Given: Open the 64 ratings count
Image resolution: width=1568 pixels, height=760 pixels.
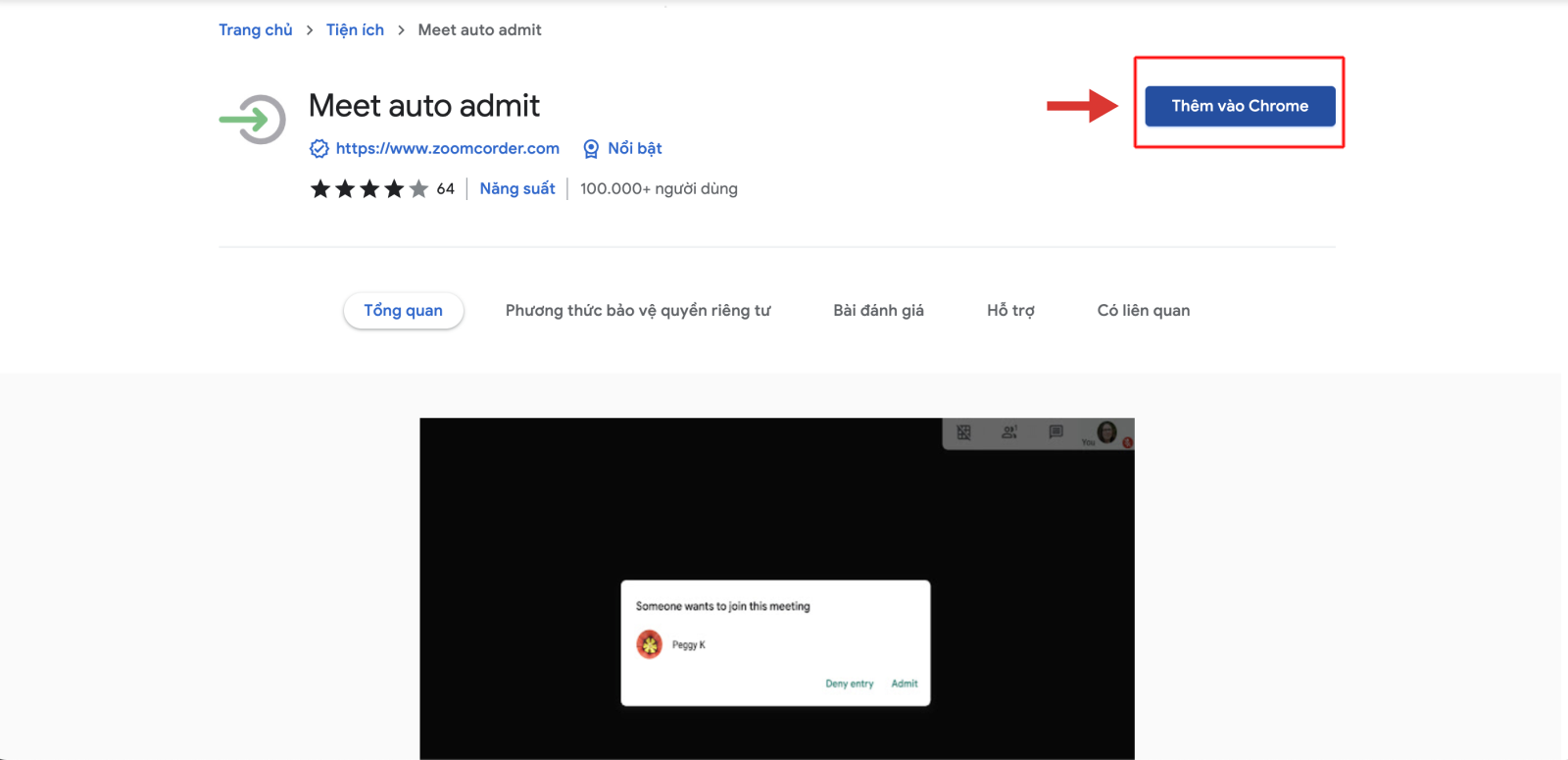Looking at the screenshot, I should point(446,188).
